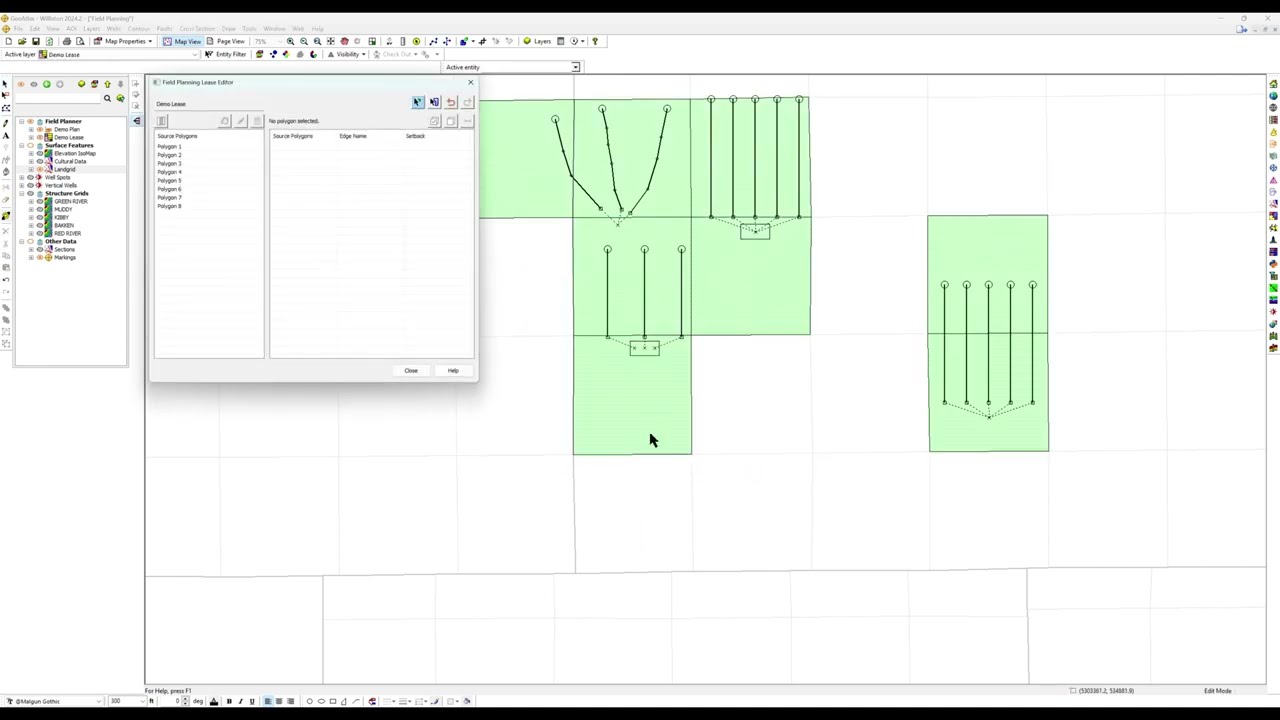Screen dimensions: 1280x720
Task: Open the Active entity dropdown
Action: click(x=575, y=67)
